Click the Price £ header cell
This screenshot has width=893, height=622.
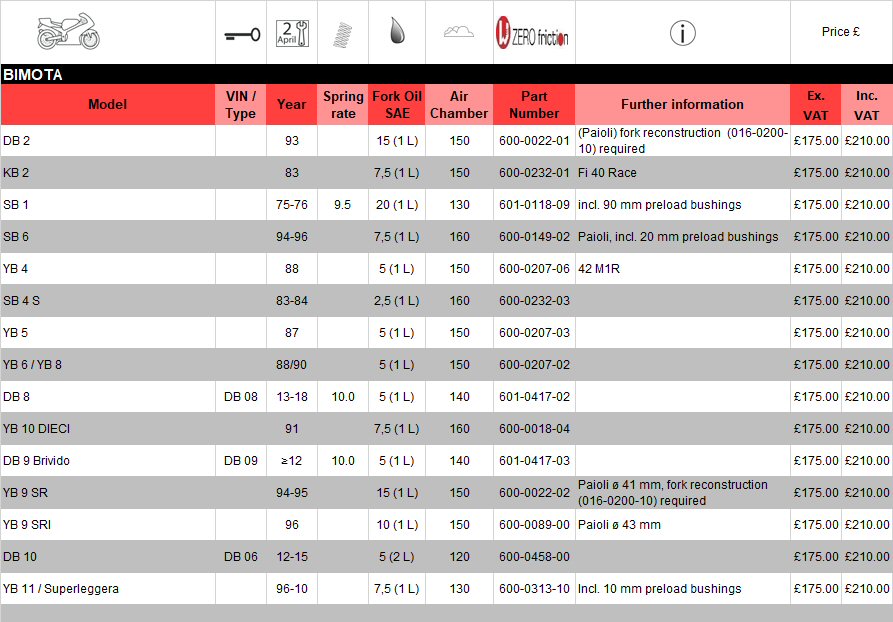[x=841, y=32]
